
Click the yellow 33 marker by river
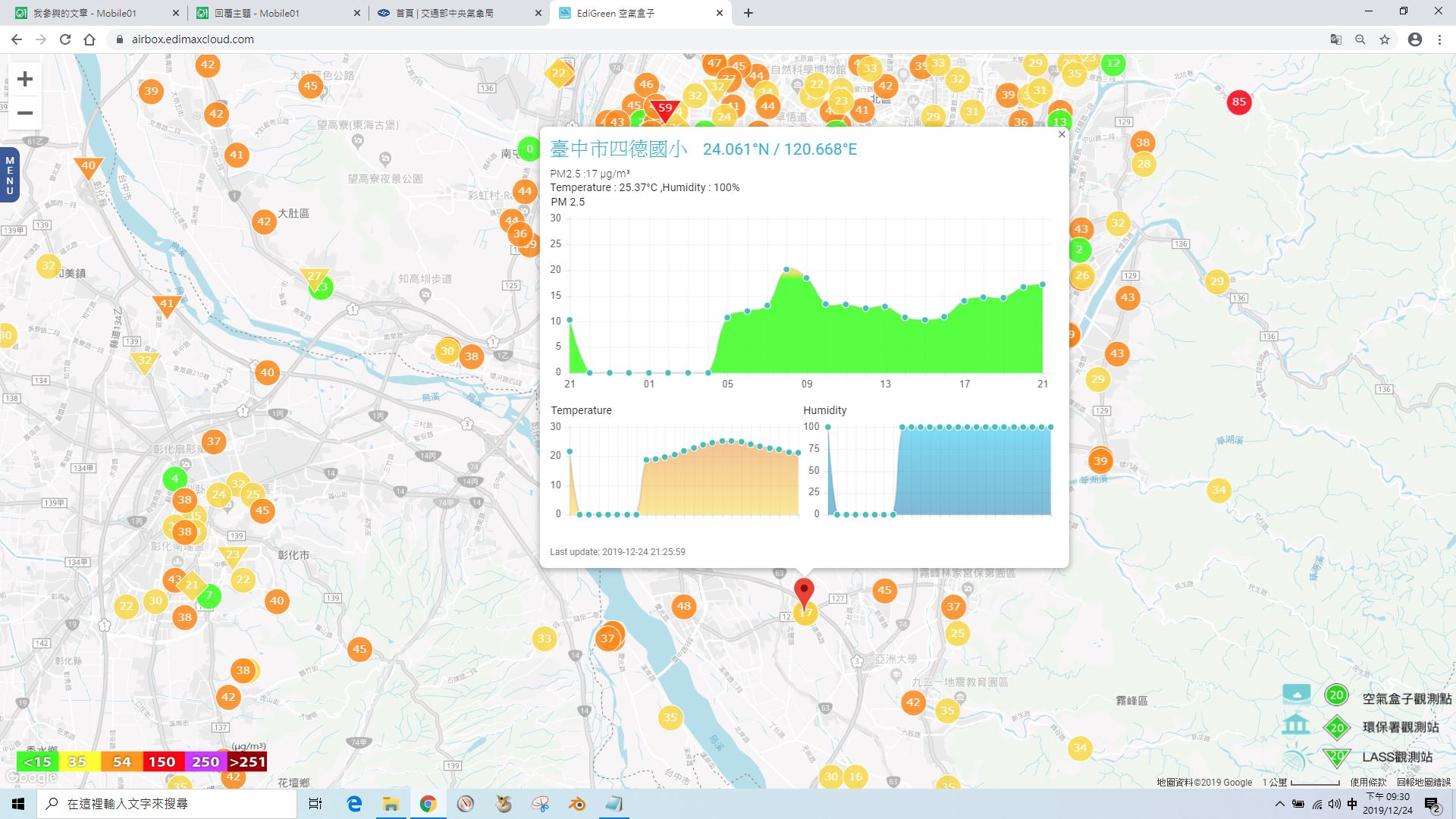(x=544, y=639)
